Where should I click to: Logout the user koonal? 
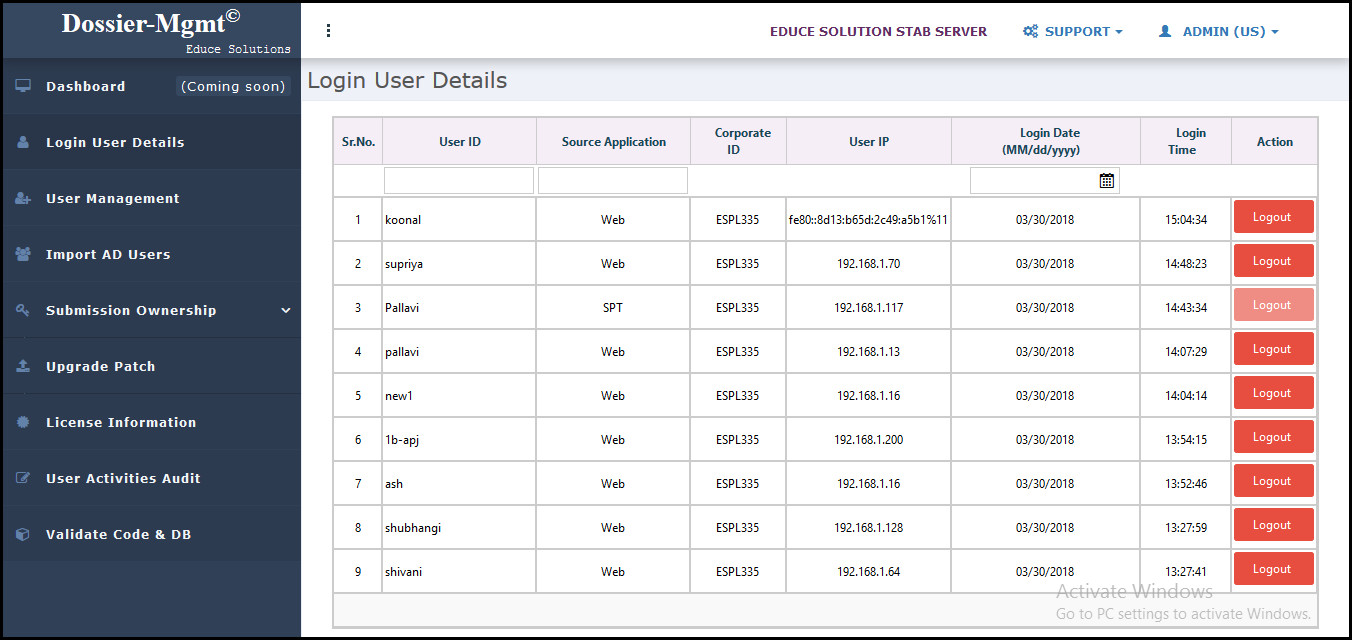1273,217
